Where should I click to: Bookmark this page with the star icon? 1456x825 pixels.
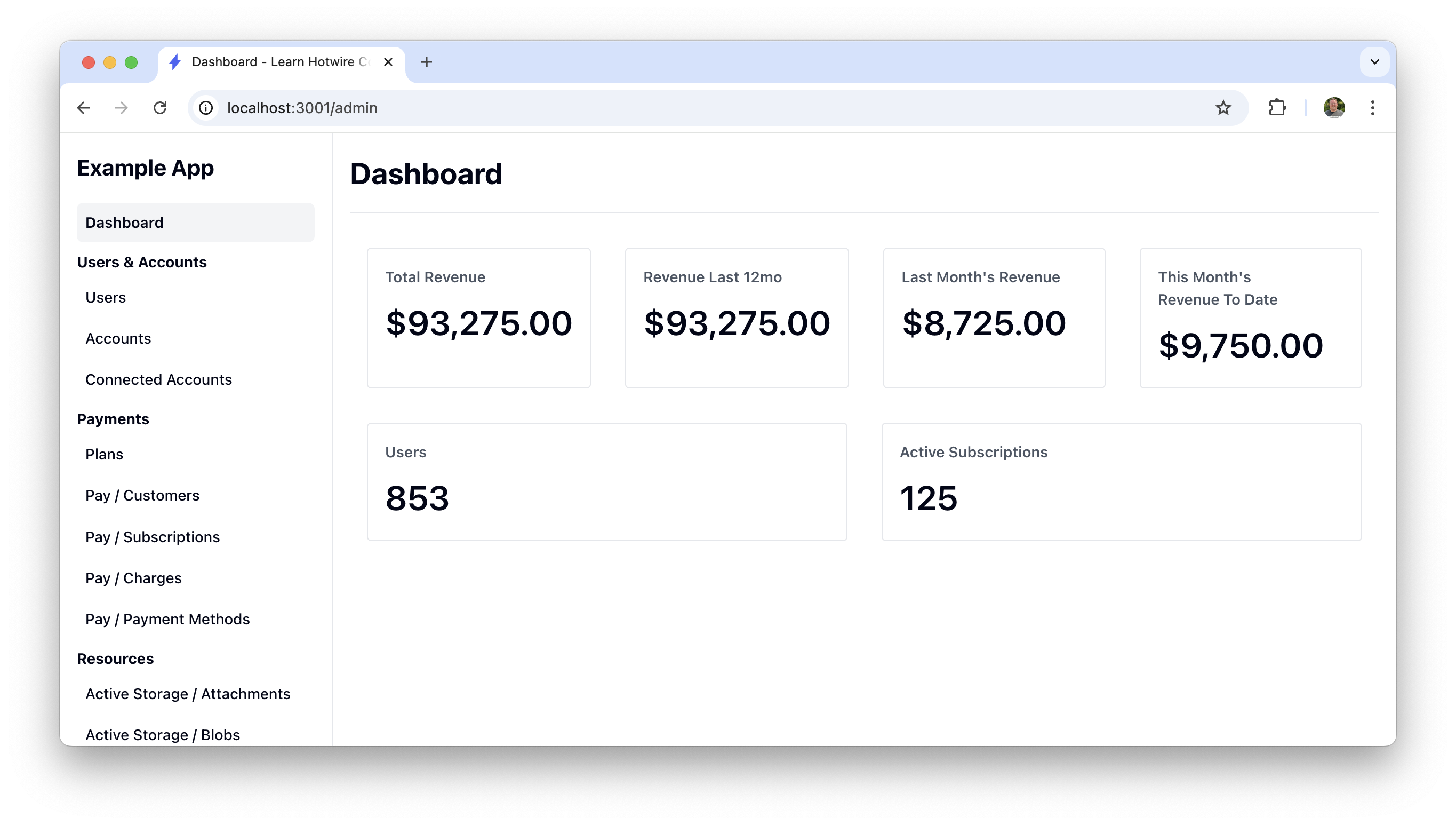point(1223,108)
